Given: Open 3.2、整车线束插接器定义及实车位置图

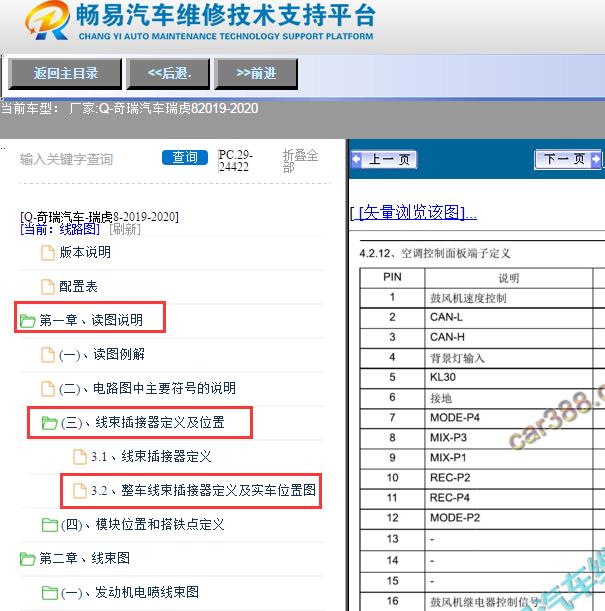Looking at the screenshot, I should [x=203, y=490].
